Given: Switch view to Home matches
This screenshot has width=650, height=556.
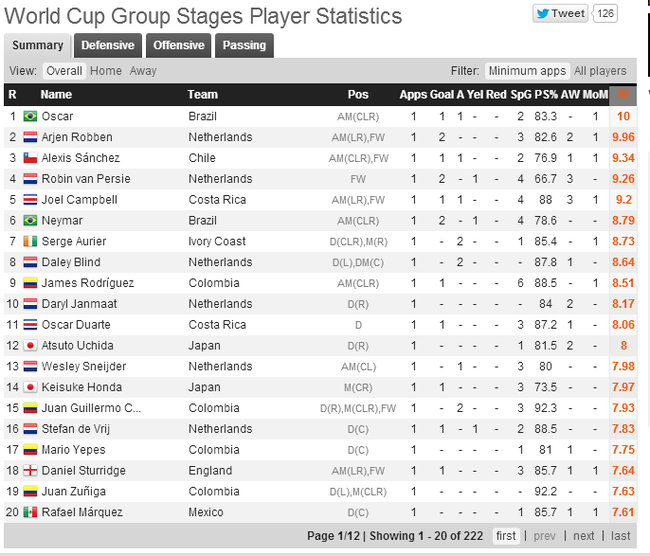Looking at the screenshot, I should (x=106, y=71).
